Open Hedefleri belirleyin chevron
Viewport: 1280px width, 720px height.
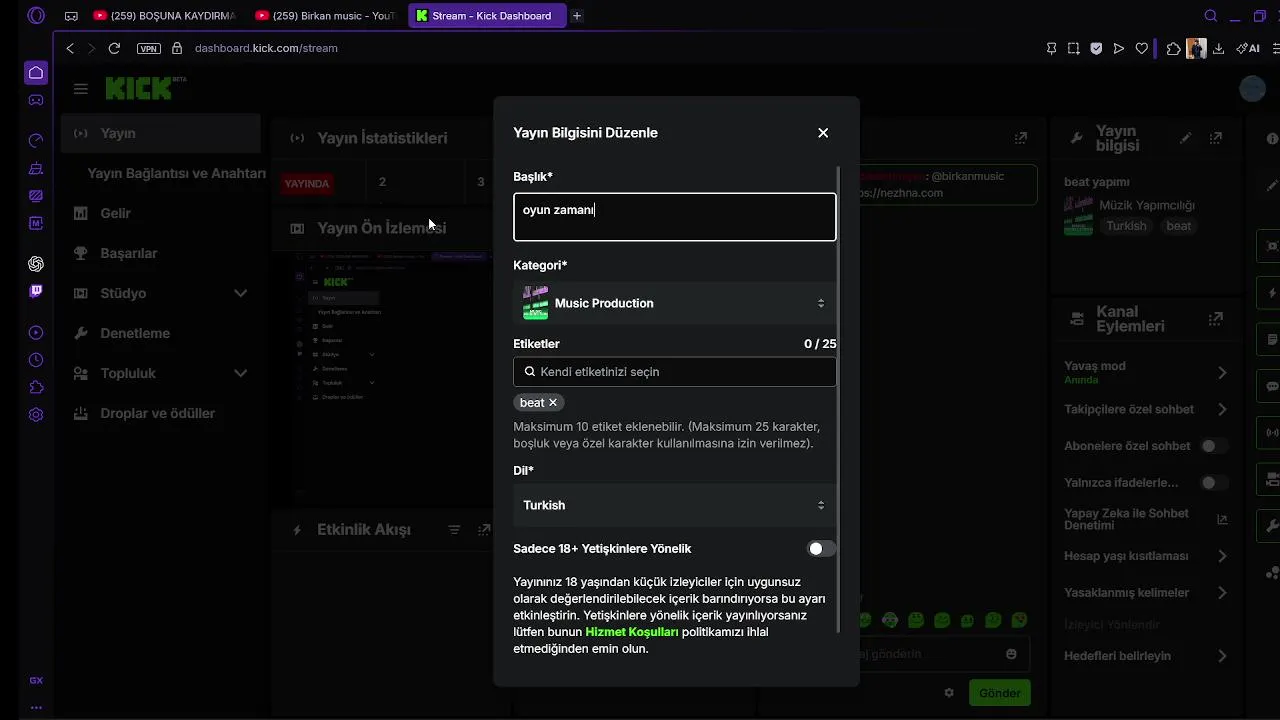[x=1222, y=656]
